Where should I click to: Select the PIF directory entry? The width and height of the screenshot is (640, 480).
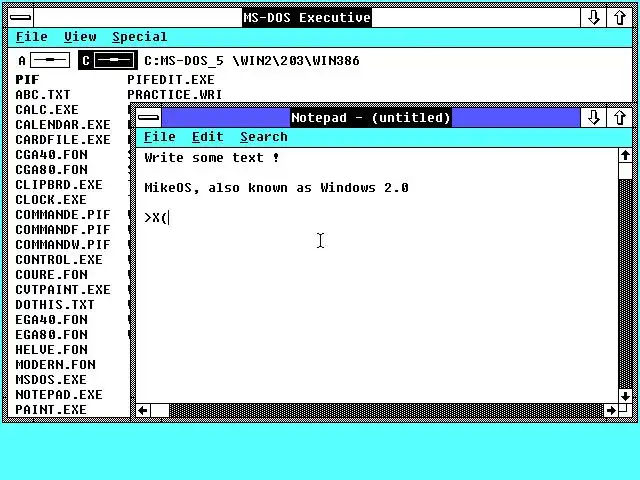pyautogui.click(x=27, y=80)
